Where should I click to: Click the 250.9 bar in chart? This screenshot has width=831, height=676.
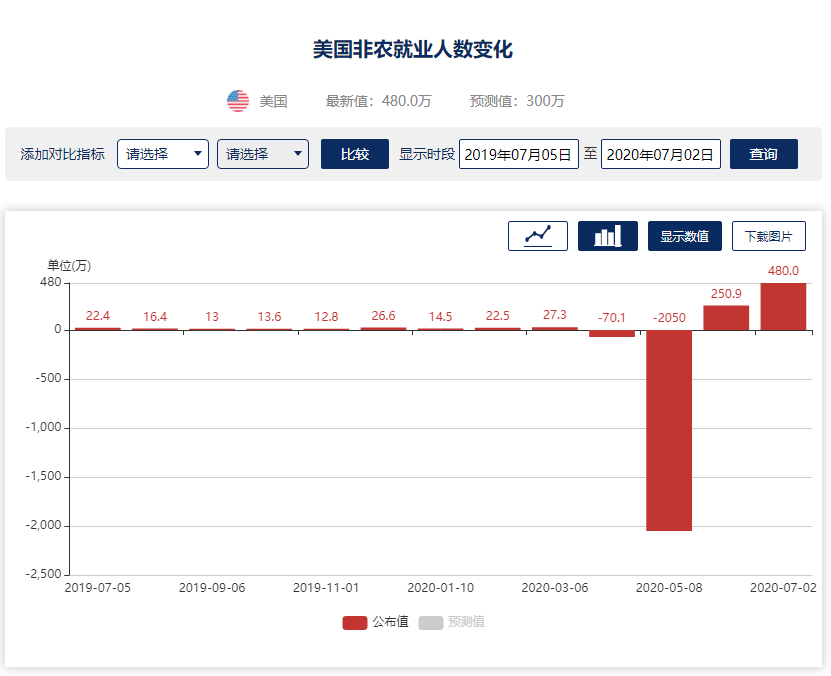click(726, 318)
